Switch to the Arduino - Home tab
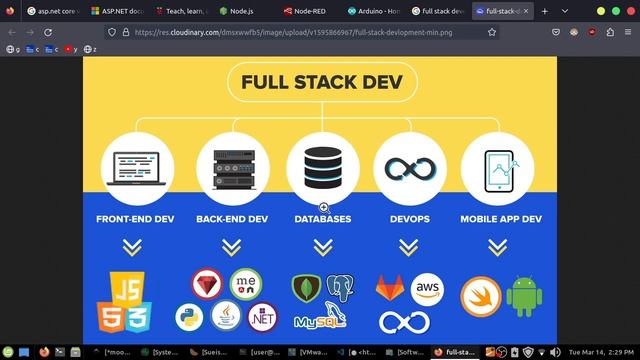 click(374, 11)
